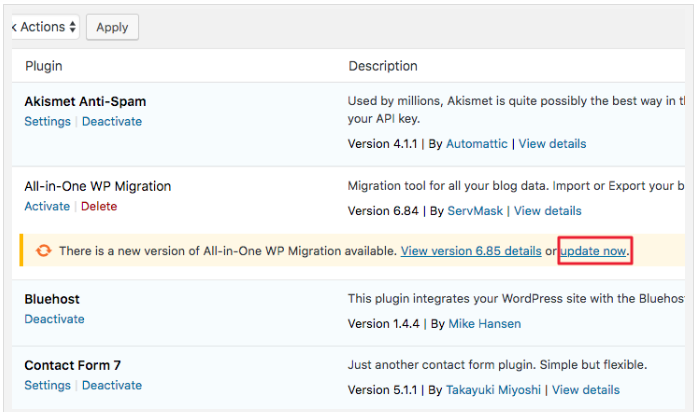697x412 pixels.
Task: Open Akismet Anti-Spam Settings link
Action: 47,122
